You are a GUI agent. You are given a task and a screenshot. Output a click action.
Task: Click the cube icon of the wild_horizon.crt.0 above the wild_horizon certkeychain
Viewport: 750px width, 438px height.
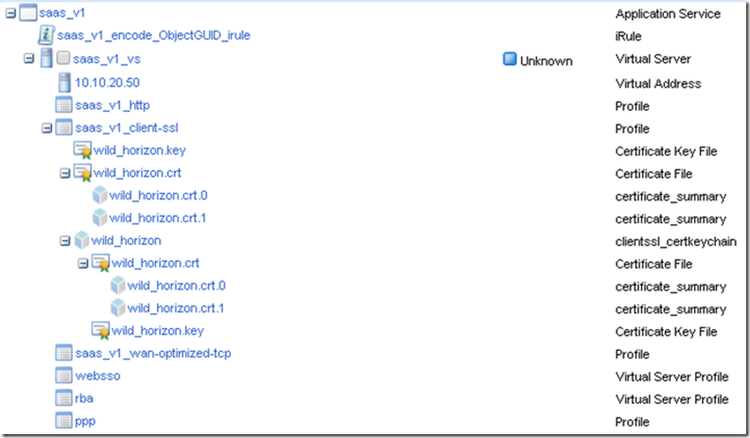[99, 195]
